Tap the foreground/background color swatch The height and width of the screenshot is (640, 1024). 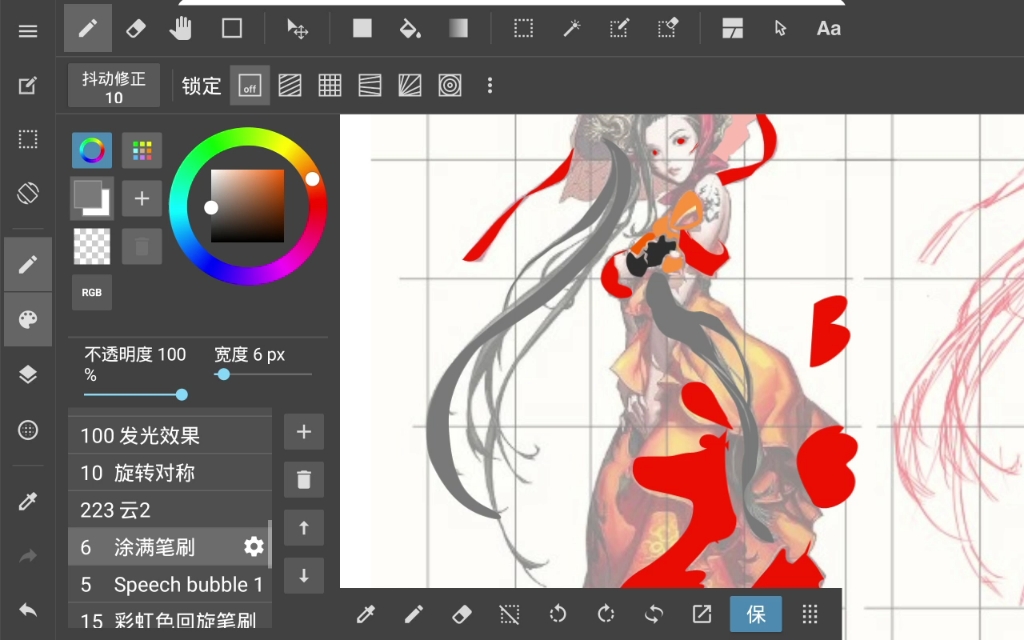click(91, 199)
